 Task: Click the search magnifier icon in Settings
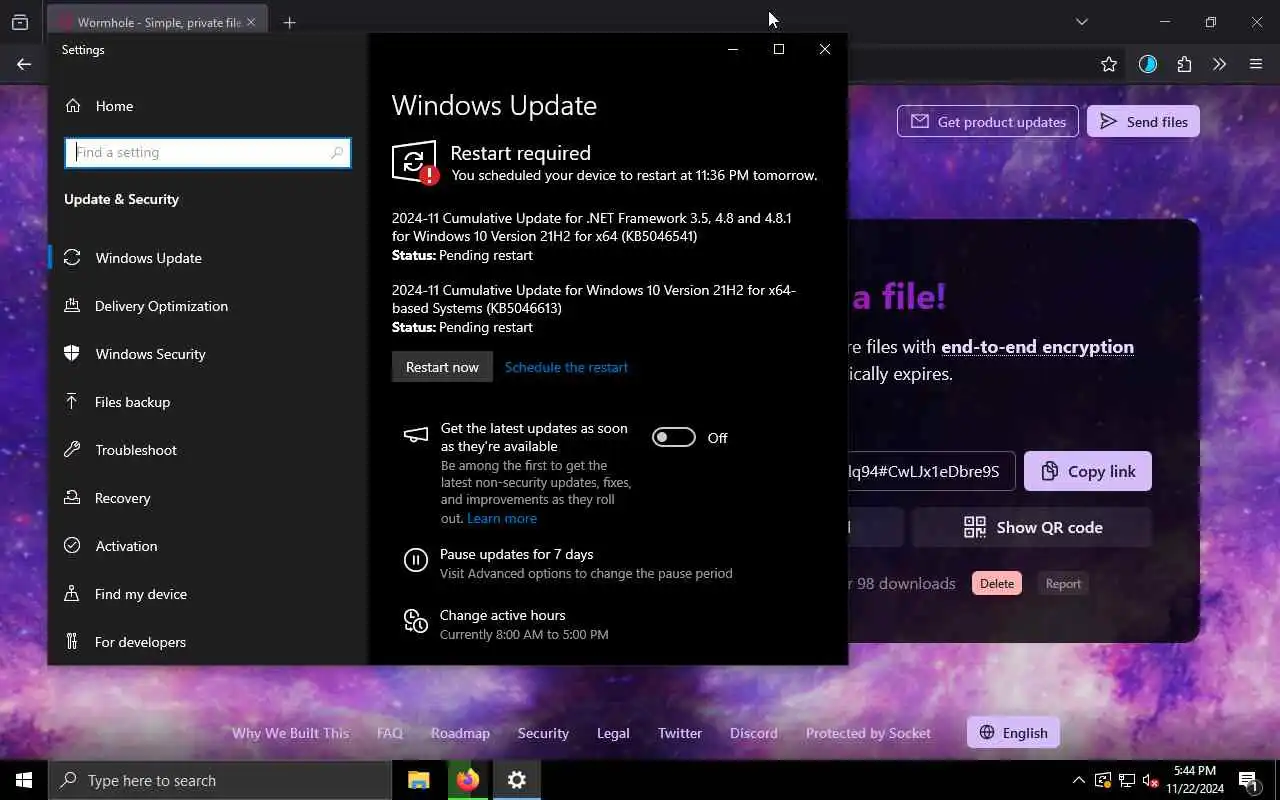[x=337, y=153]
